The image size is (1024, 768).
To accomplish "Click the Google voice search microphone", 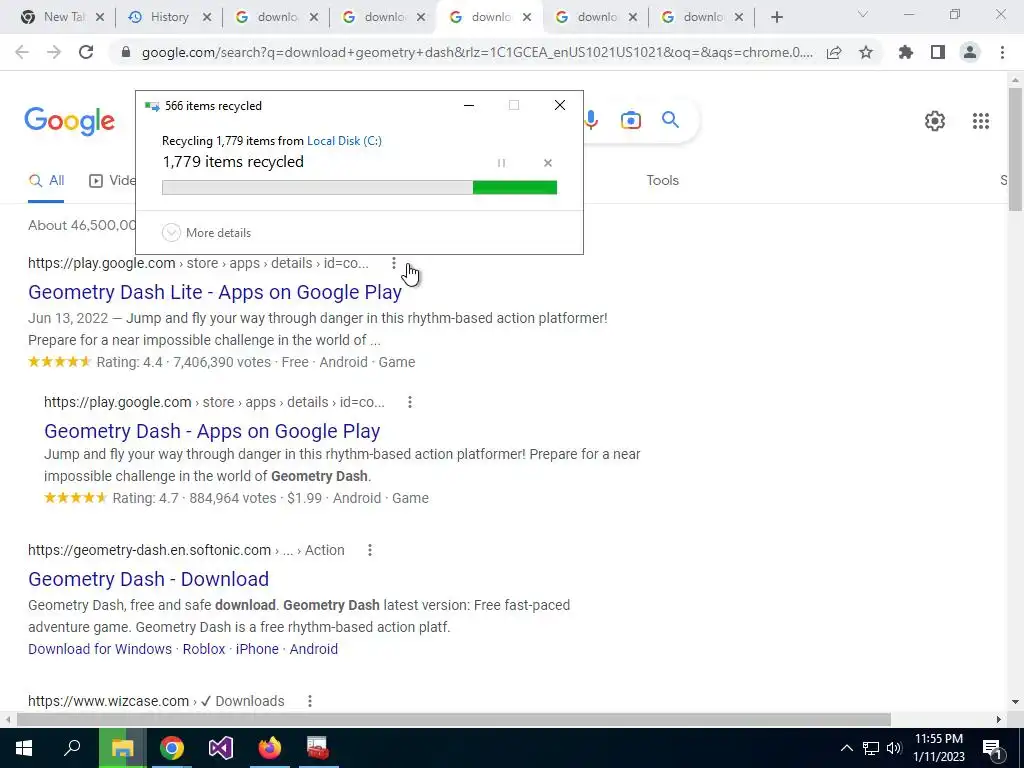I will click(591, 120).
